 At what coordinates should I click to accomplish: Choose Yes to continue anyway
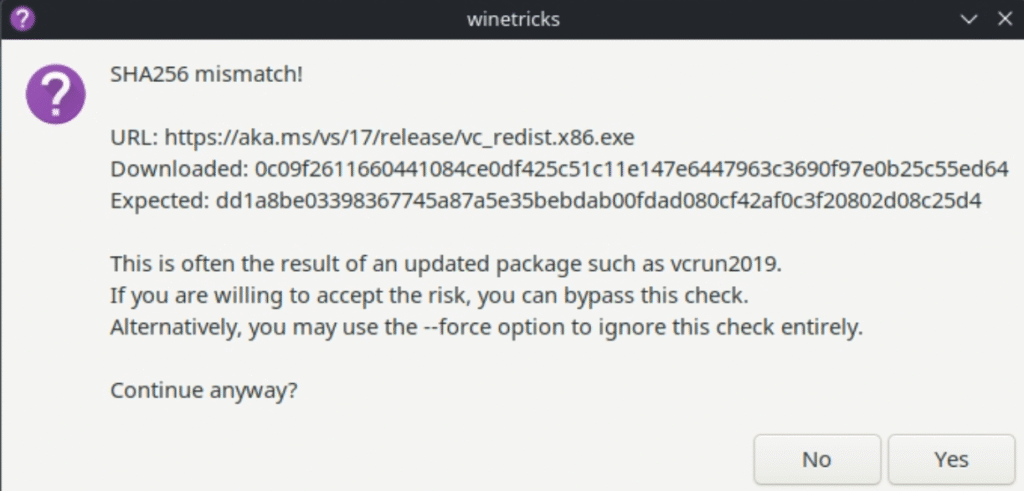coord(951,460)
